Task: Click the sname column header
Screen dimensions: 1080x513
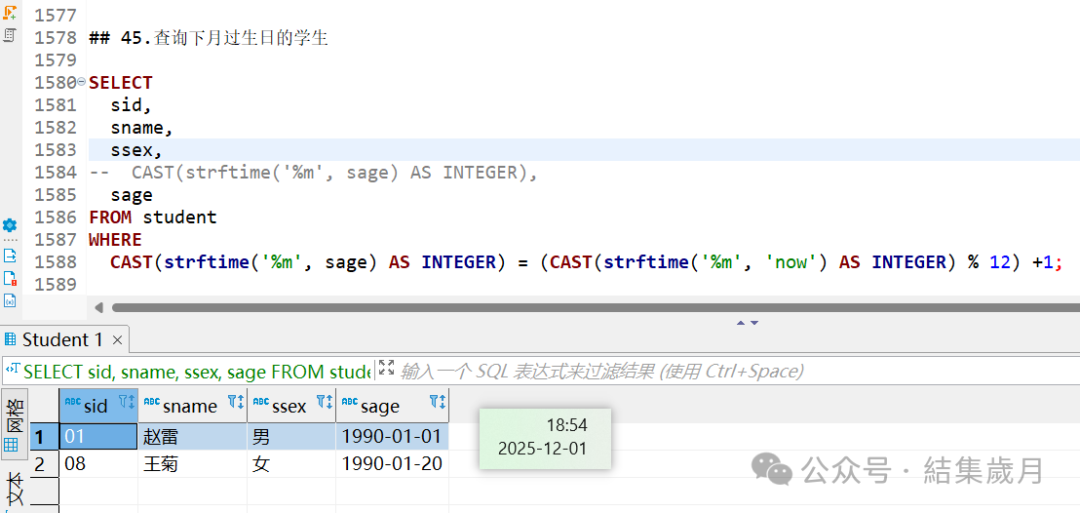Action: [x=193, y=406]
